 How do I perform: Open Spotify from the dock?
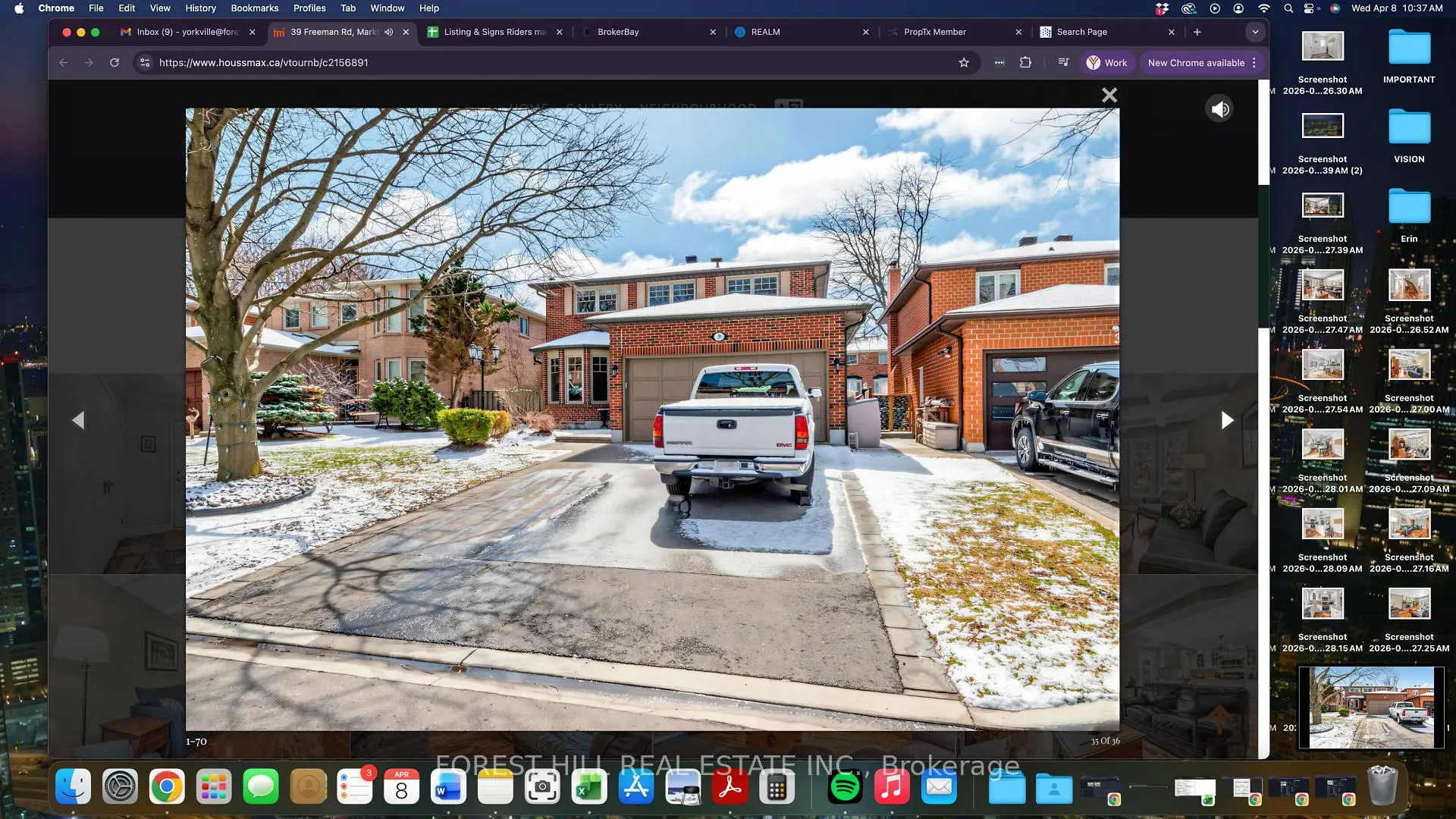pos(845,787)
